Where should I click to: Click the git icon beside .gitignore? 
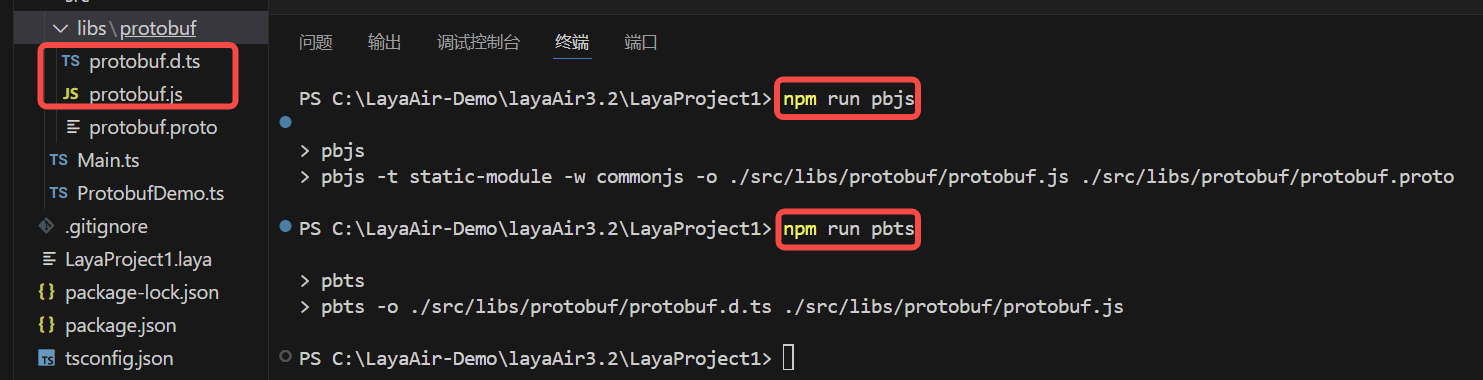pyautogui.click(x=45, y=226)
